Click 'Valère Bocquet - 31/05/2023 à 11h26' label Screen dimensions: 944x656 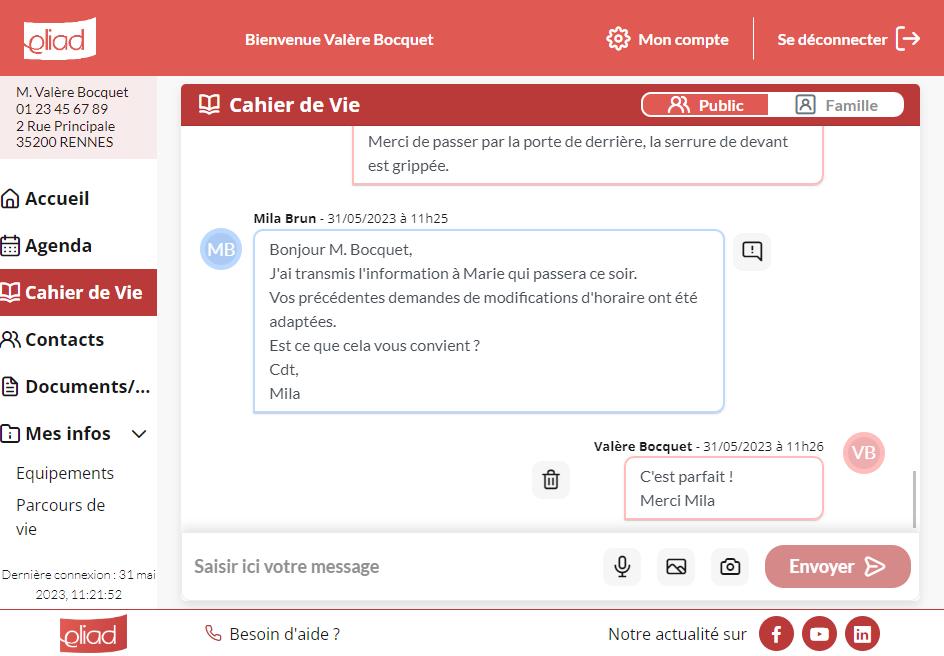(x=709, y=446)
